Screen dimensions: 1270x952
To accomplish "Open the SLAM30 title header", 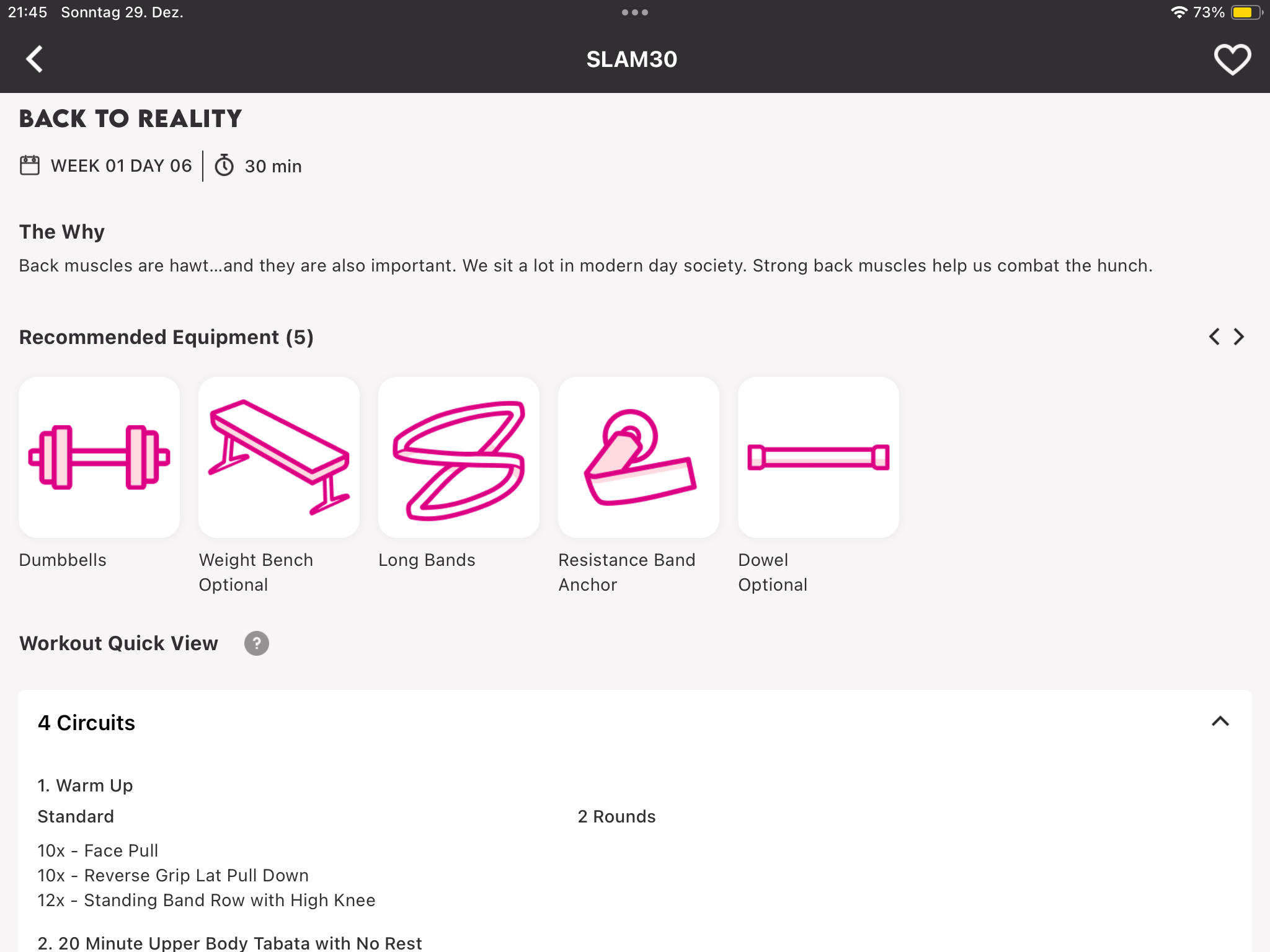I will pyautogui.click(x=632, y=59).
